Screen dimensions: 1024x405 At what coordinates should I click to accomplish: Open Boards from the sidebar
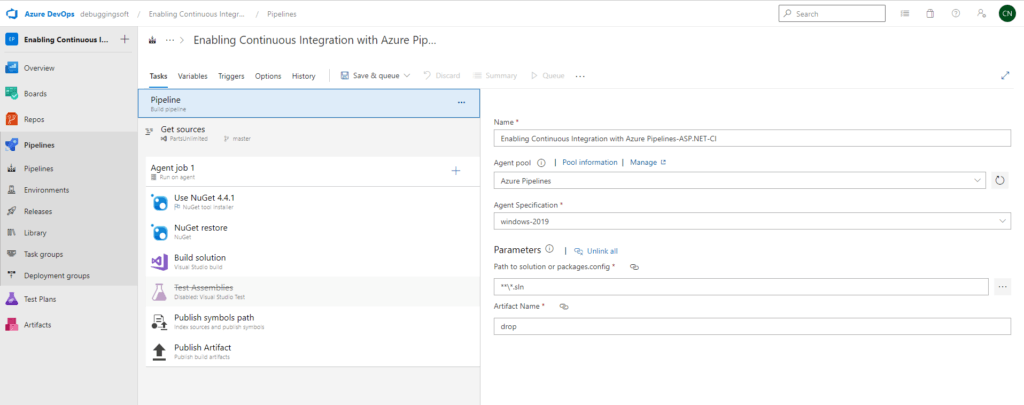tap(35, 93)
